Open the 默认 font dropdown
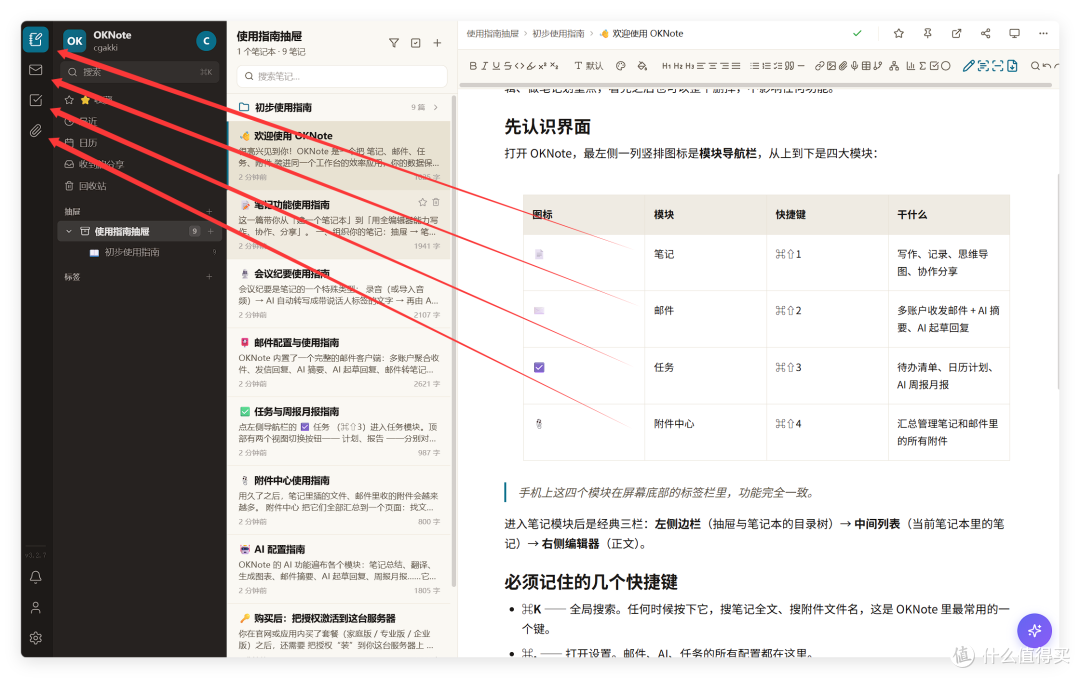The height and width of the screenshot is (678, 1080). tap(589, 66)
